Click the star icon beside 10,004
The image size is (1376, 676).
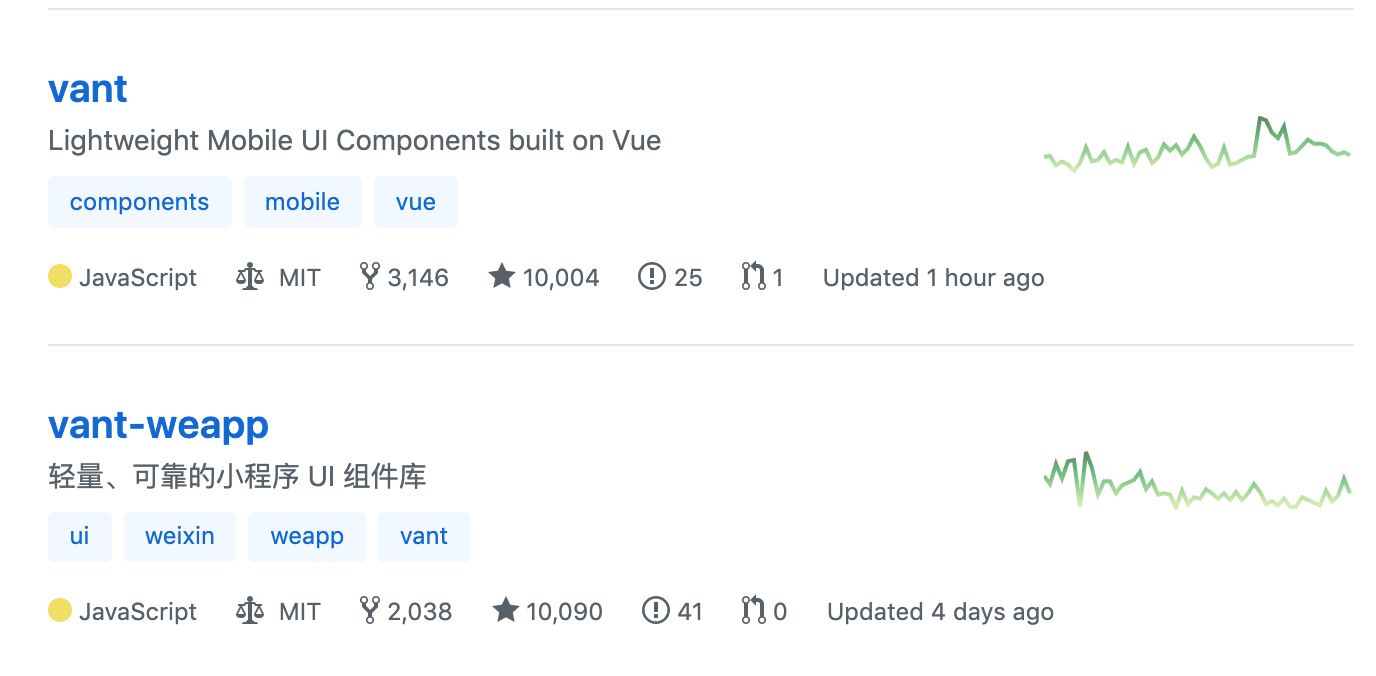coord(501,277)
